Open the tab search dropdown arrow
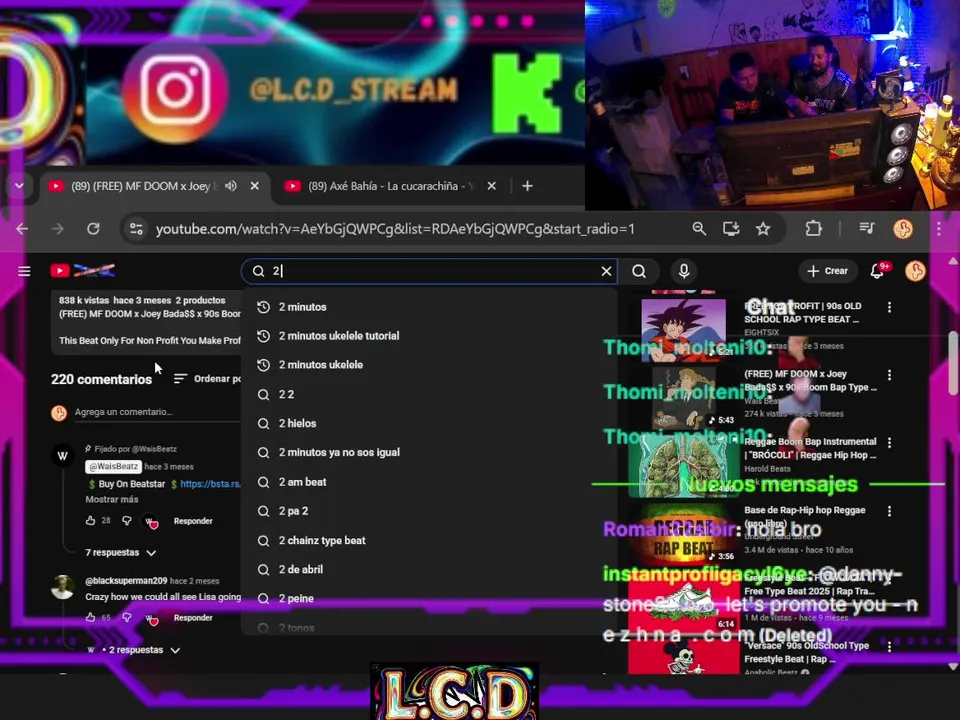The height and width of the screenshot is (720, 960). (x=19, y=186)
